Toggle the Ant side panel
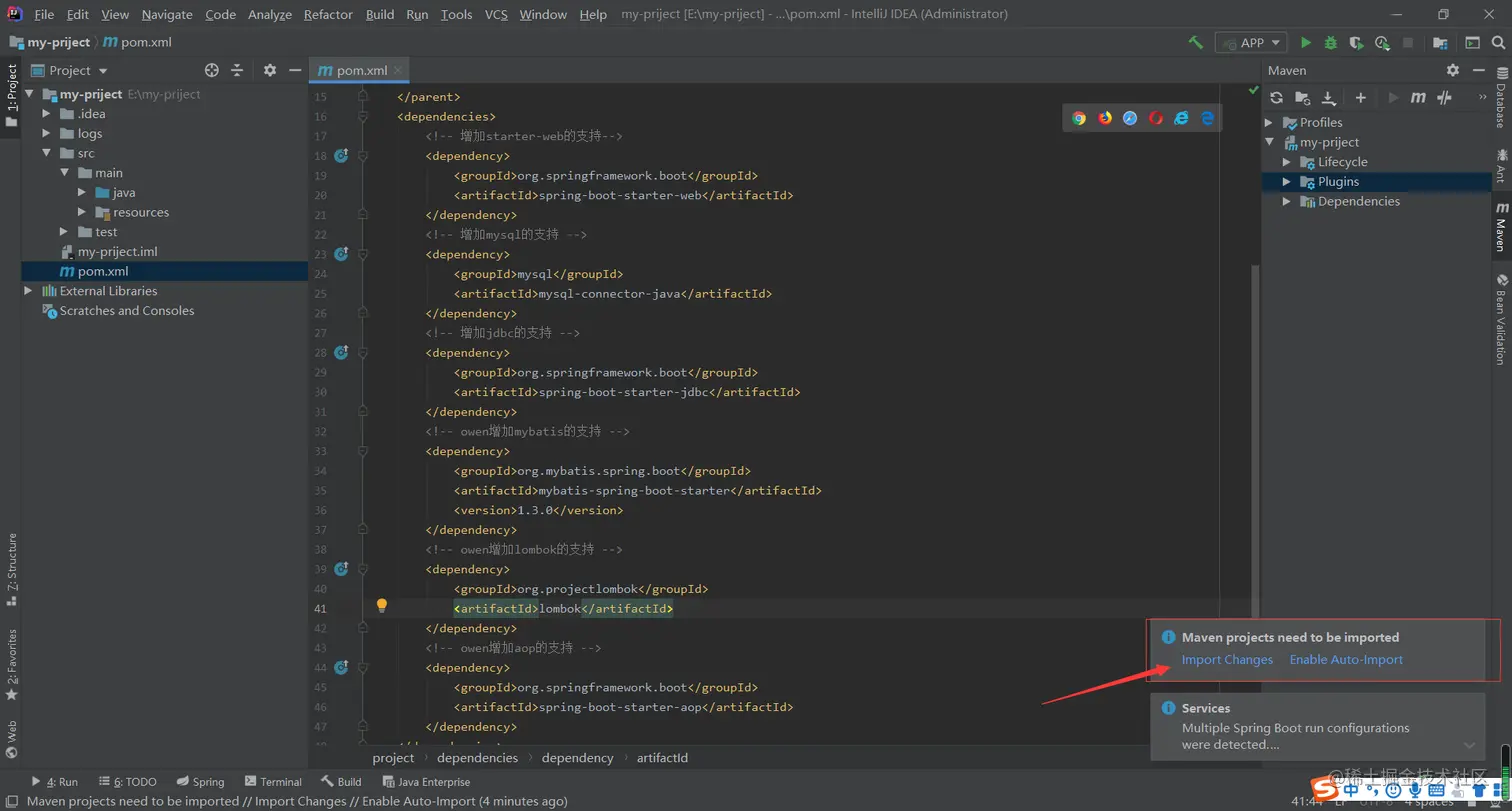This screenshot has height=811, width=1512. click(1501, 166)
